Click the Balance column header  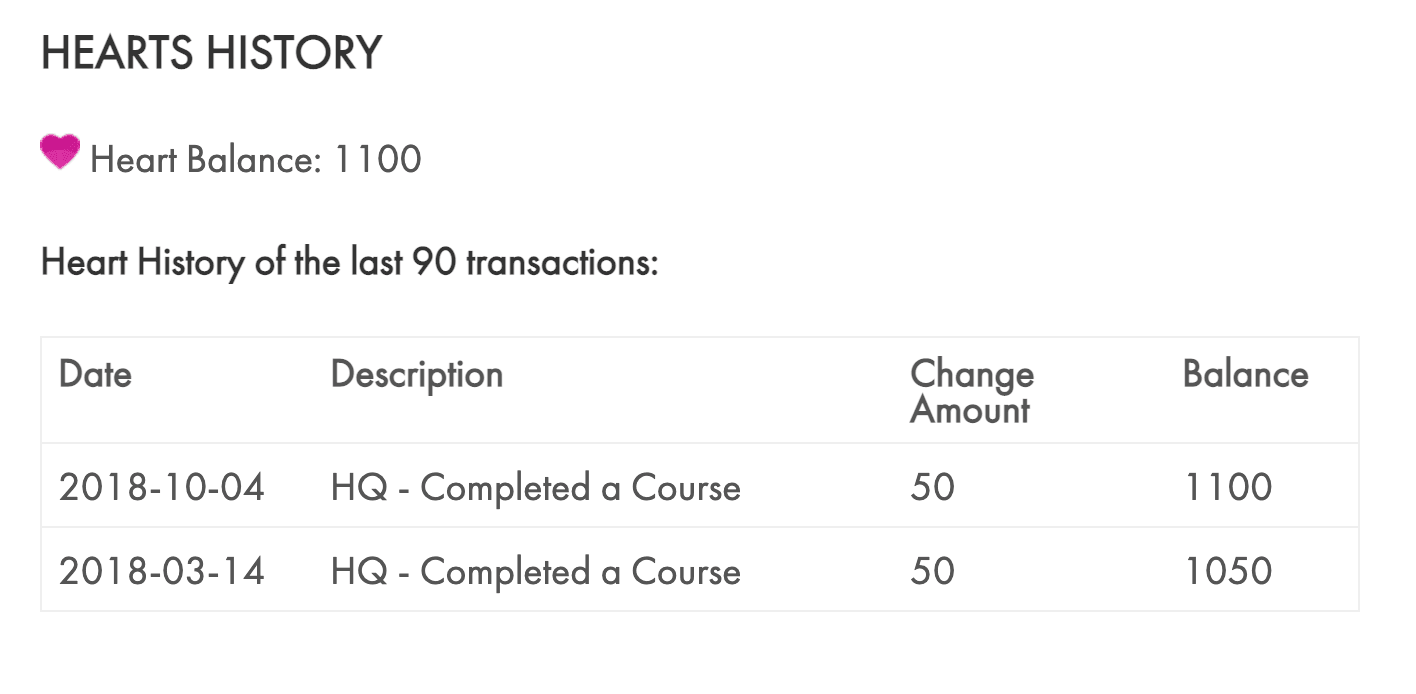point(1245,374)
